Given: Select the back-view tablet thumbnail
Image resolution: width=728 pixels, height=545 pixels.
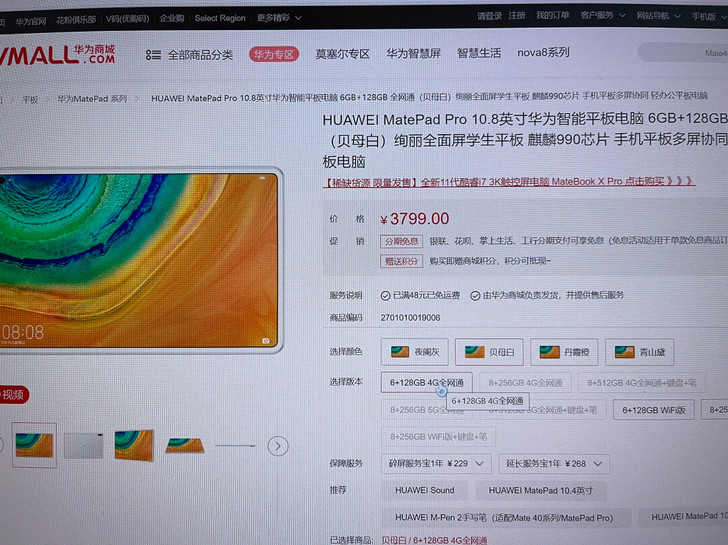Looking at the screenshot, I should tap(83, 445).
